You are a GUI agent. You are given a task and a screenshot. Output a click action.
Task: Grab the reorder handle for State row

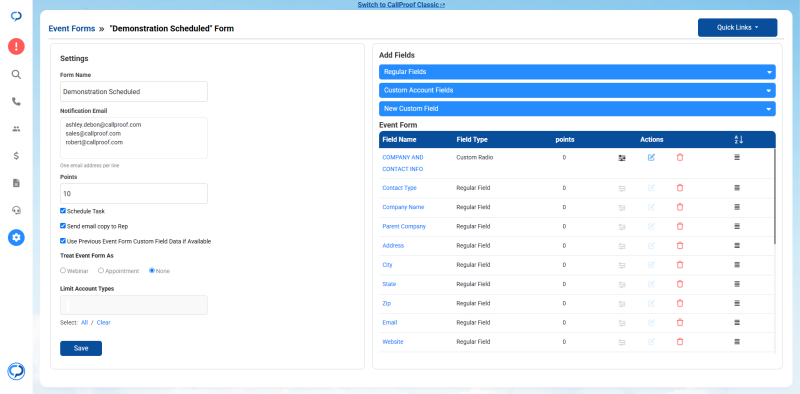[x=737, y=284]
